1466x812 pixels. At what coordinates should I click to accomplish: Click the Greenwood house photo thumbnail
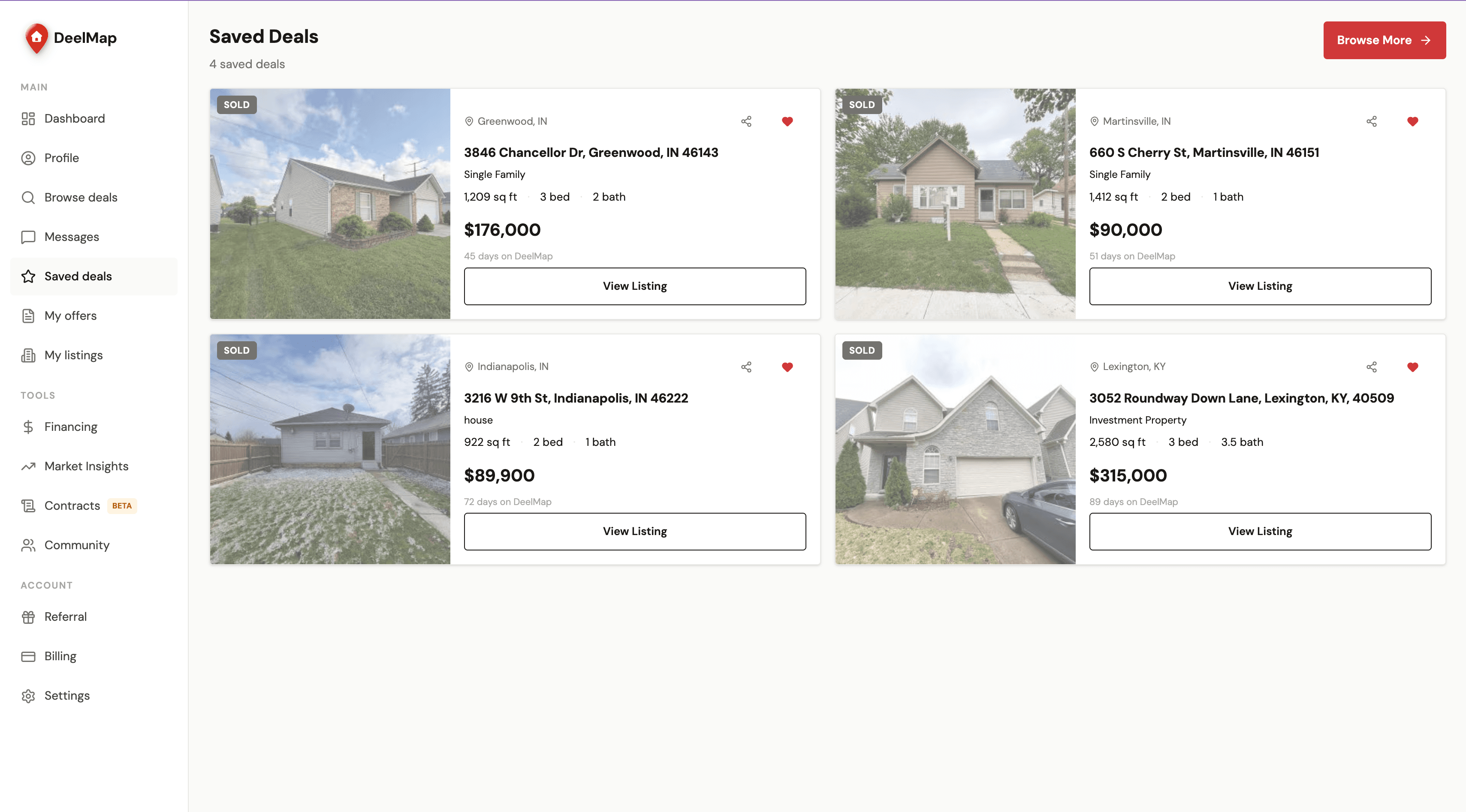coord(330,204)
